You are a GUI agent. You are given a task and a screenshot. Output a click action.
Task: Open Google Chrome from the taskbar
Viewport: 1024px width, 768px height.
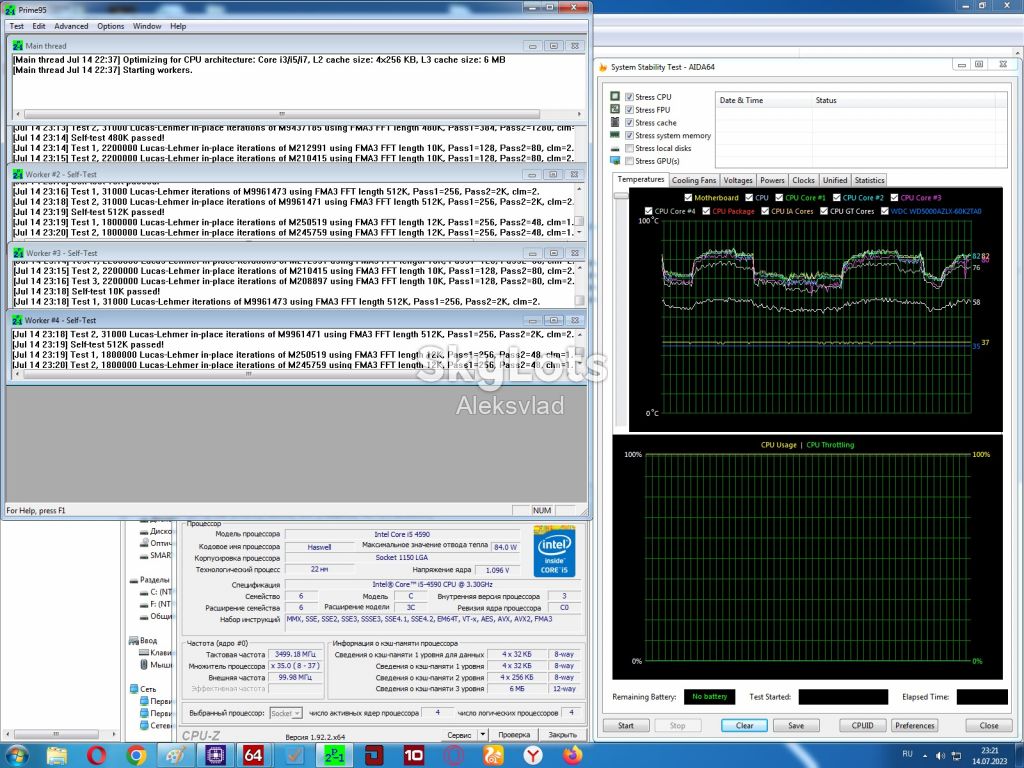click(136, 756)
